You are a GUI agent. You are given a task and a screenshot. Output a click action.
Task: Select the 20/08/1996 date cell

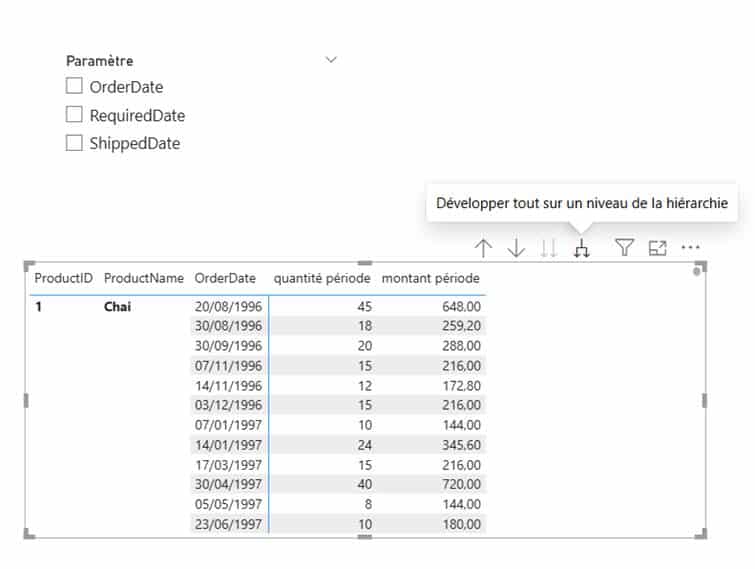[x=228, y=307]
